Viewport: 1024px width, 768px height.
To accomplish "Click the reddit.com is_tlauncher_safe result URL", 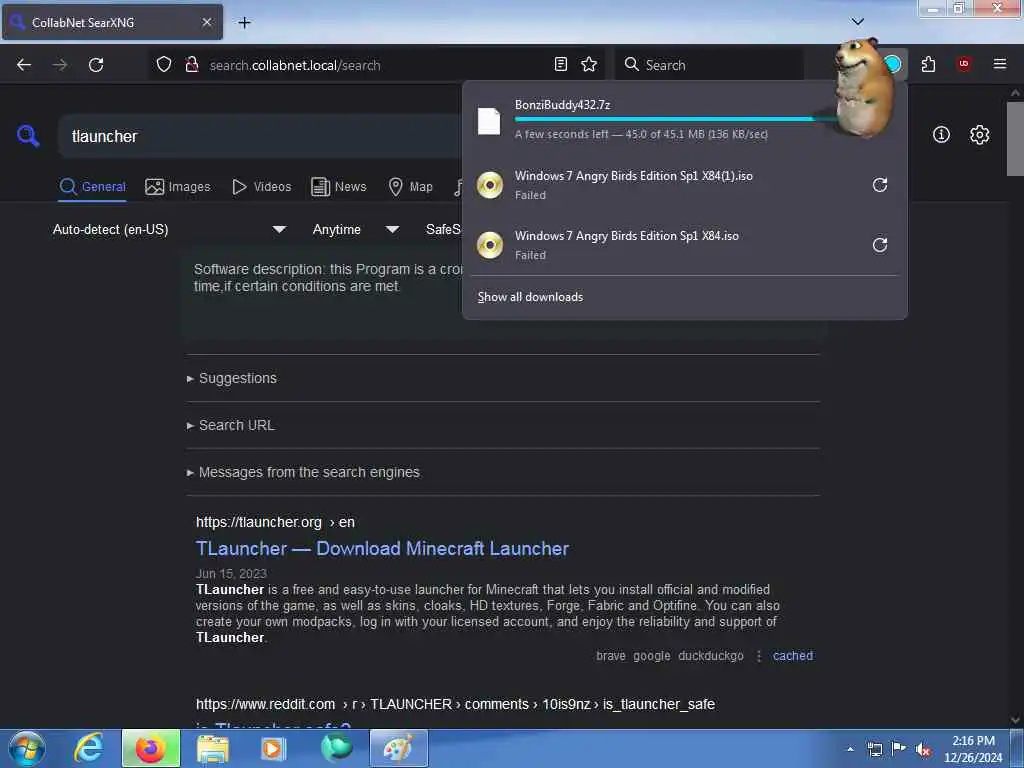I will [455, 705].
